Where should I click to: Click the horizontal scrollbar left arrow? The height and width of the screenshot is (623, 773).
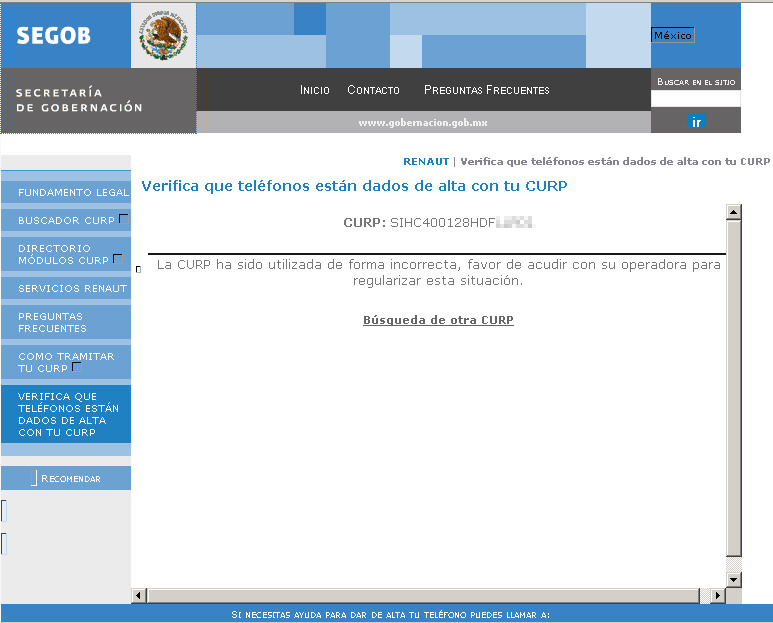tap(139, 595)
